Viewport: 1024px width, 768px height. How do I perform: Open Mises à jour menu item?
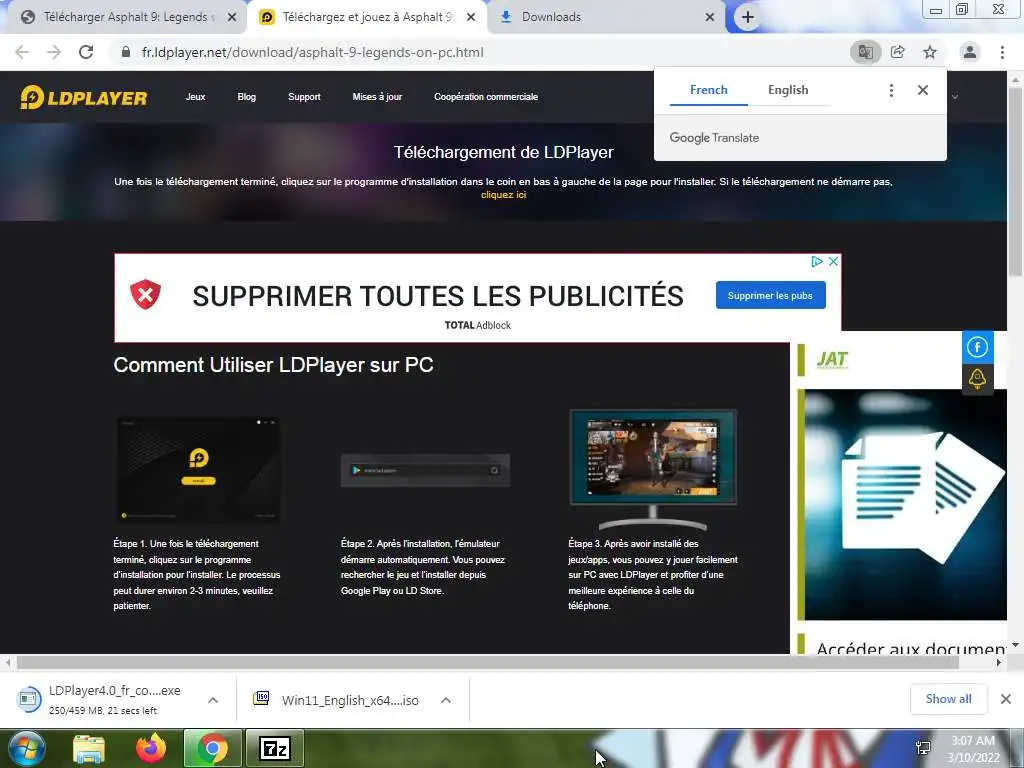(x=377, y=97)
